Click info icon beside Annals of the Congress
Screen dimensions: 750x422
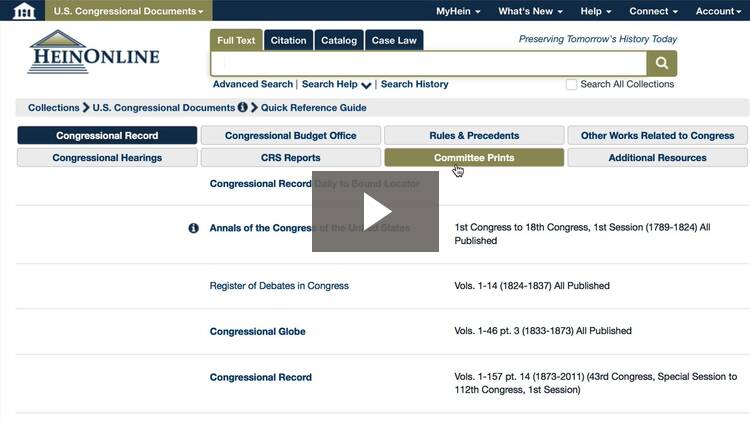193,228
